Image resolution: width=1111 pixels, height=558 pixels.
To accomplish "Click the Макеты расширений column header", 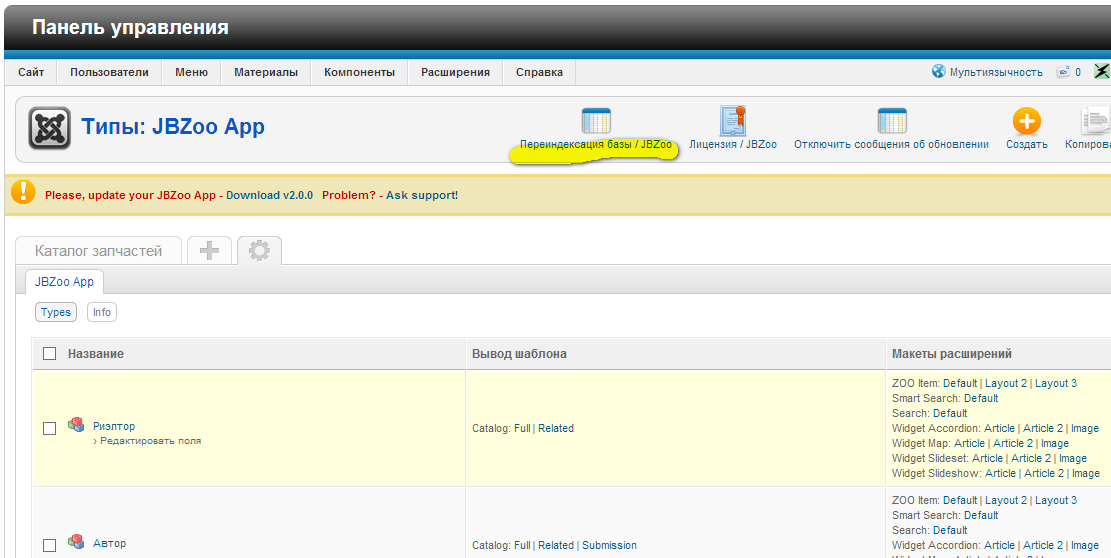I will tap(952, 353).
